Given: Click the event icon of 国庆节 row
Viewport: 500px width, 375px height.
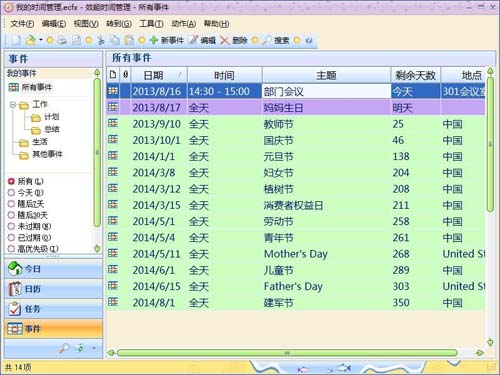Looking at the screenshot, I should [x=113, y=140].
